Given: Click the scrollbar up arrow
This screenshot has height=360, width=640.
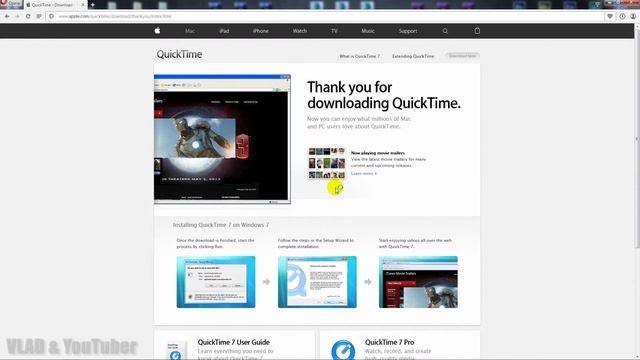Looking at the screenshot, I should point(637,26).
